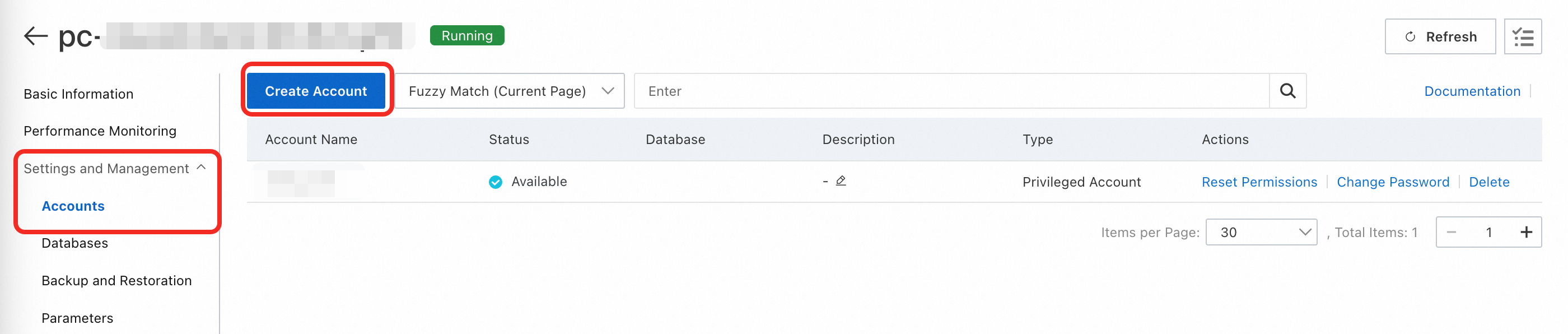Edit the account description pencil icon
Image resolution: width=1568 pixels, height=334 pixels.
point(841,181)
